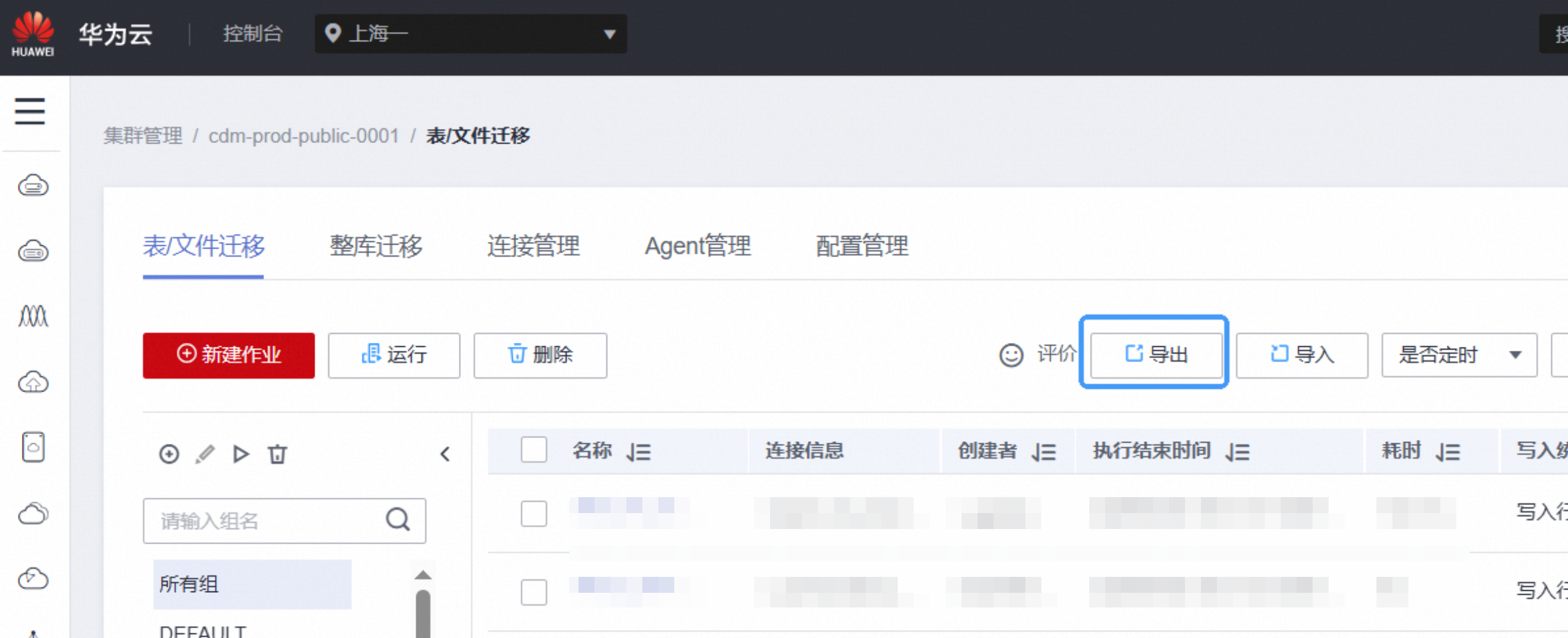Tick the first job row checkbox
Viewport: 1568px width, 638px height.
(x=534, y=513)
